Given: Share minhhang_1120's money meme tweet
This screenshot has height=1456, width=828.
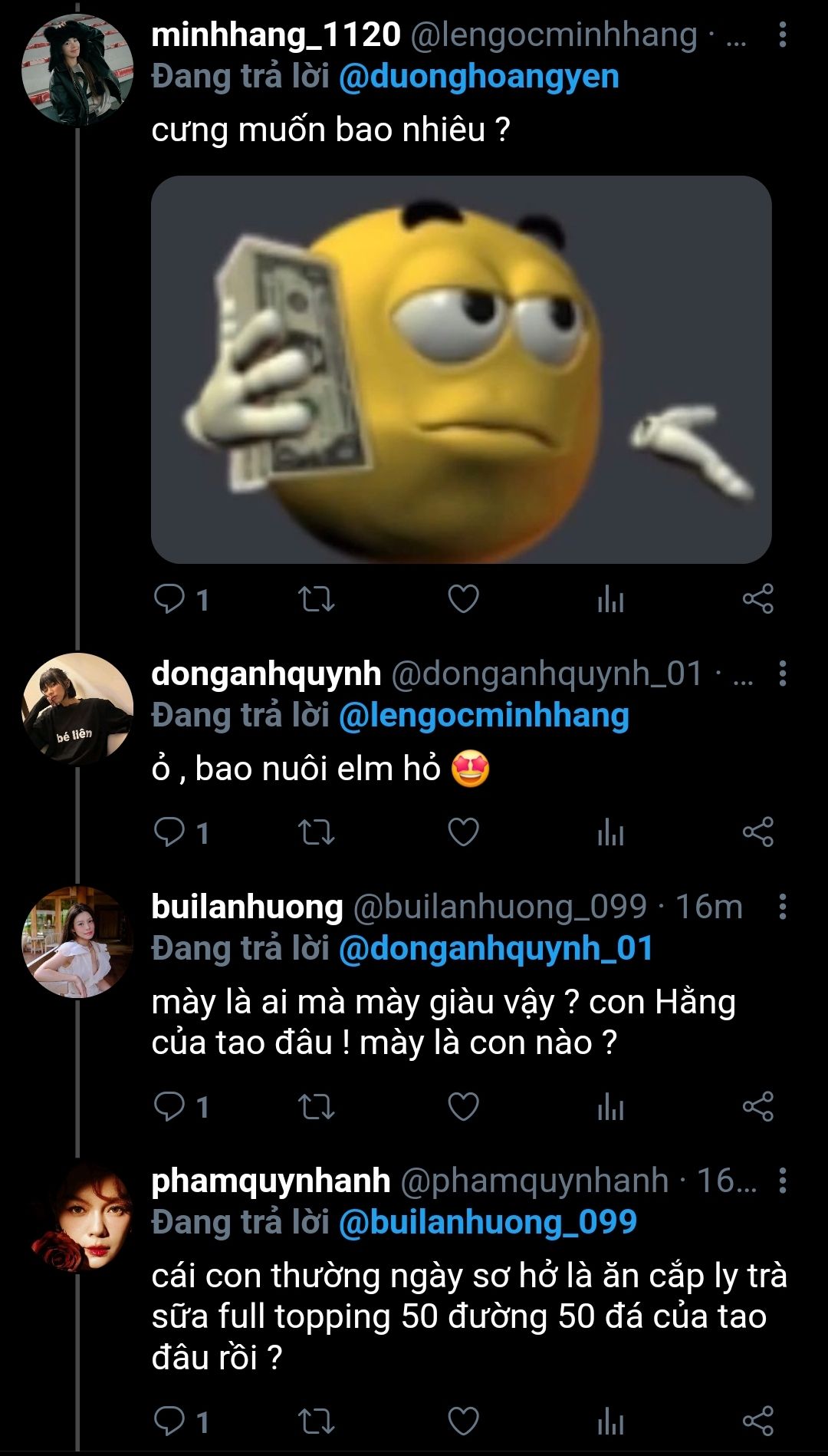Looking at the screenshot, I should (x=757, y=599).
